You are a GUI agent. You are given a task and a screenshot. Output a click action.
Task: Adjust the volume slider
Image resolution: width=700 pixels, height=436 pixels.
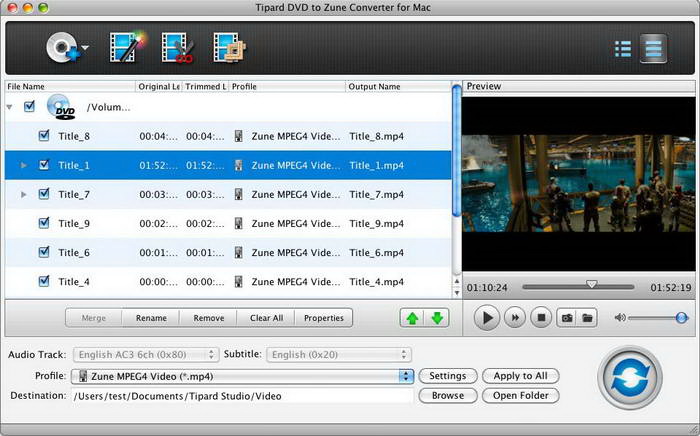(x=681, y=318)
